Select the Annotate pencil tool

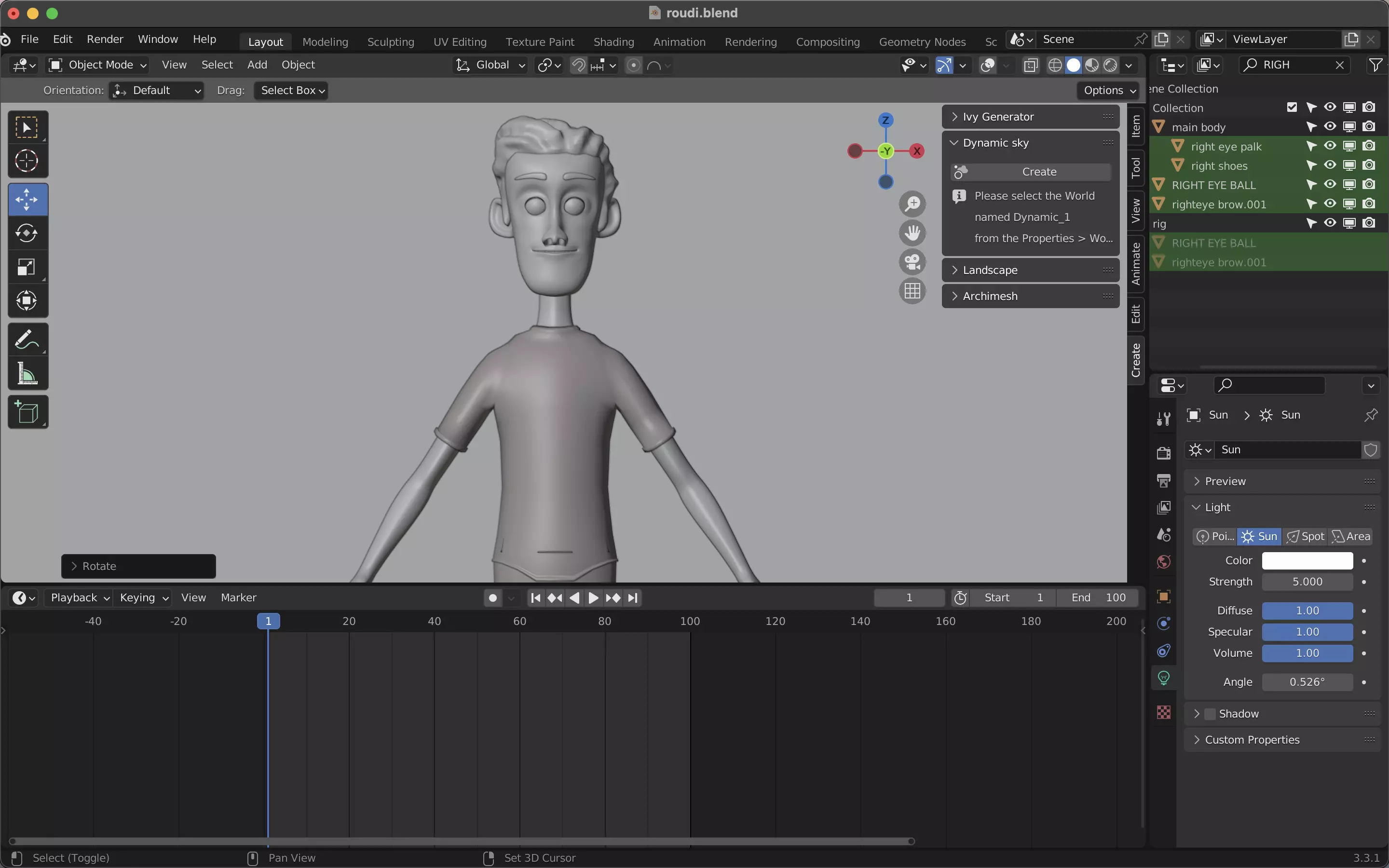tap(27, 339)
